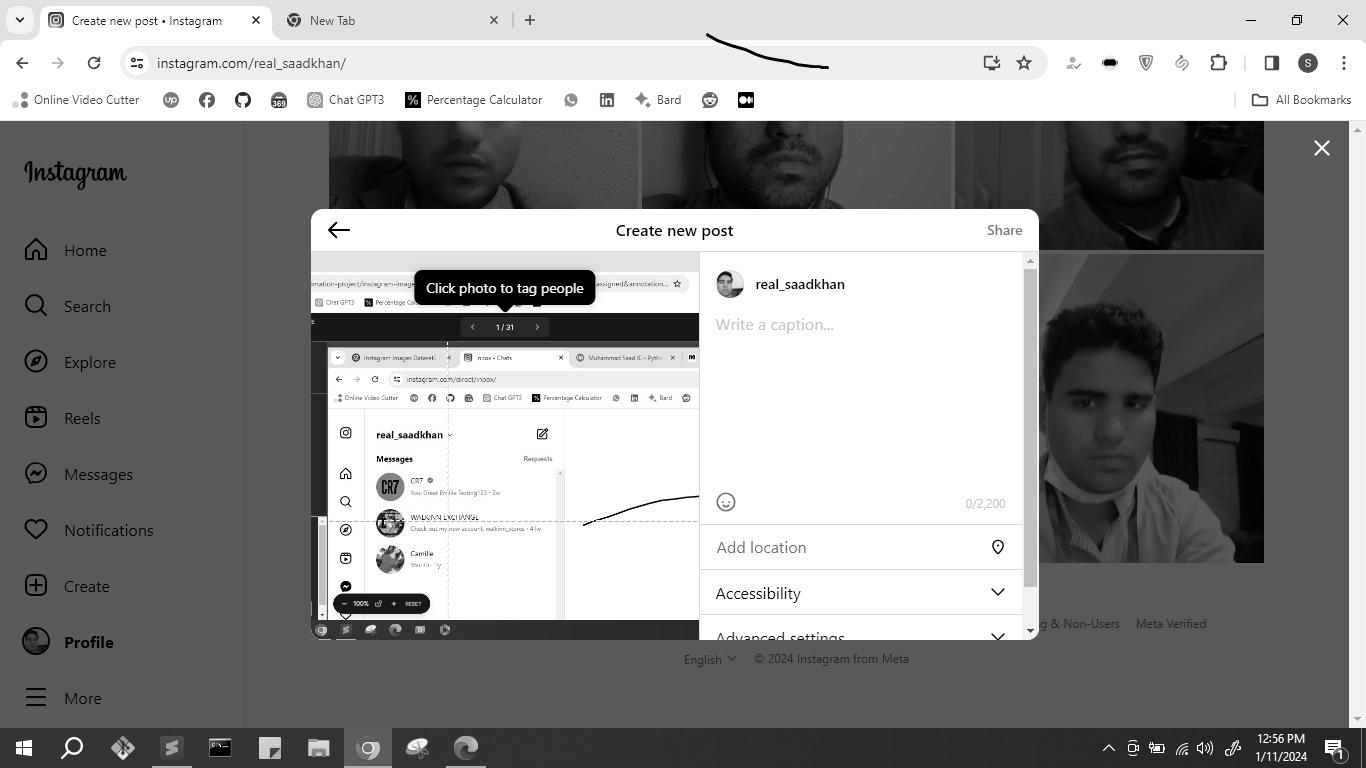Toggle the browser side panel
The height and width of the screenshot is (768, 1366).
(1272, 63)
